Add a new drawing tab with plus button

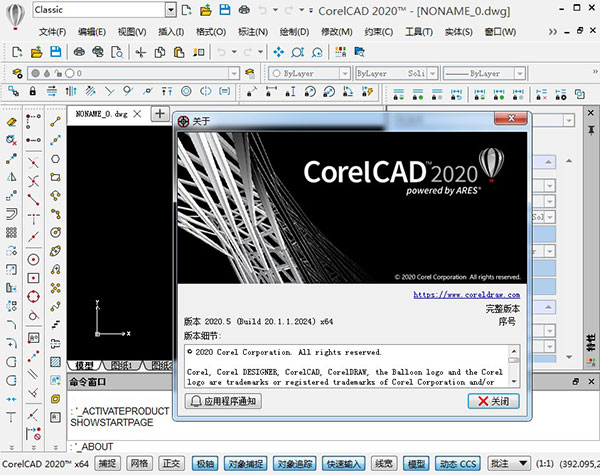pos(159,114)
